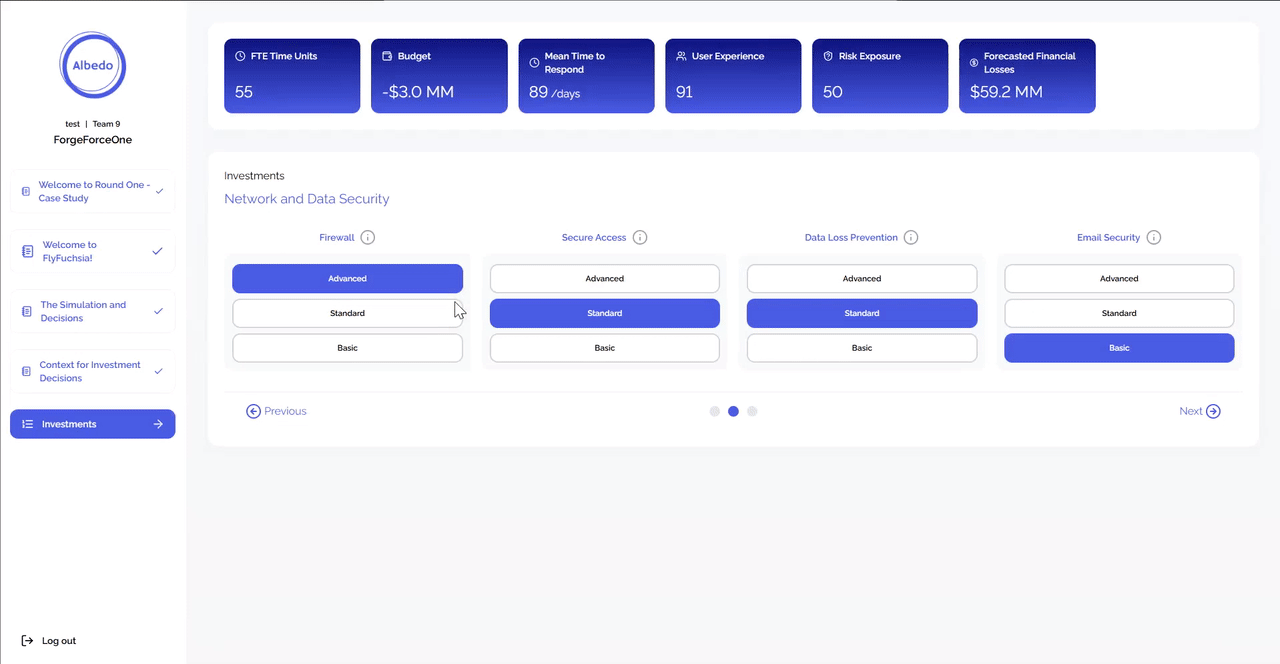Screen dimensions: 1280x664
Task: Open Welcome to FlyFuchsia! section
Action: point(93,252)
